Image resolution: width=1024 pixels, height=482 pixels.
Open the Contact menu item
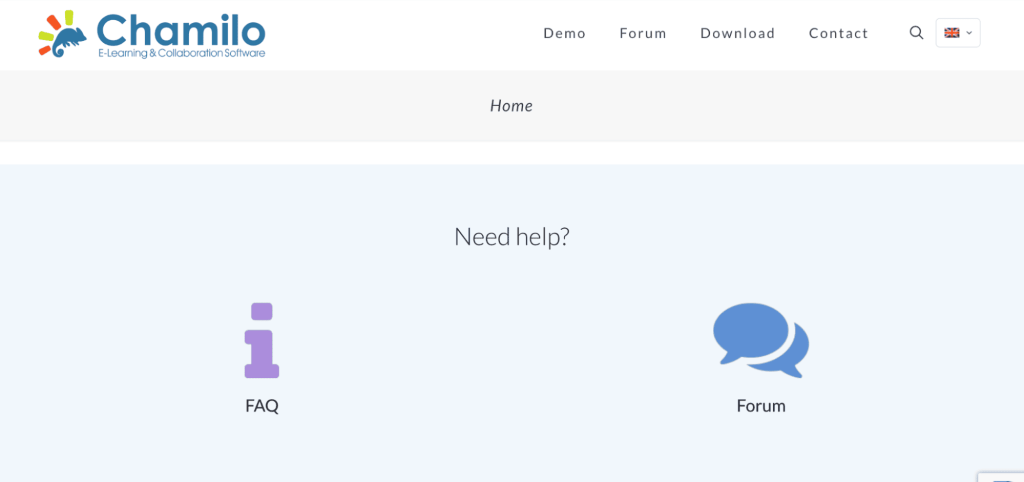[839, 33]
